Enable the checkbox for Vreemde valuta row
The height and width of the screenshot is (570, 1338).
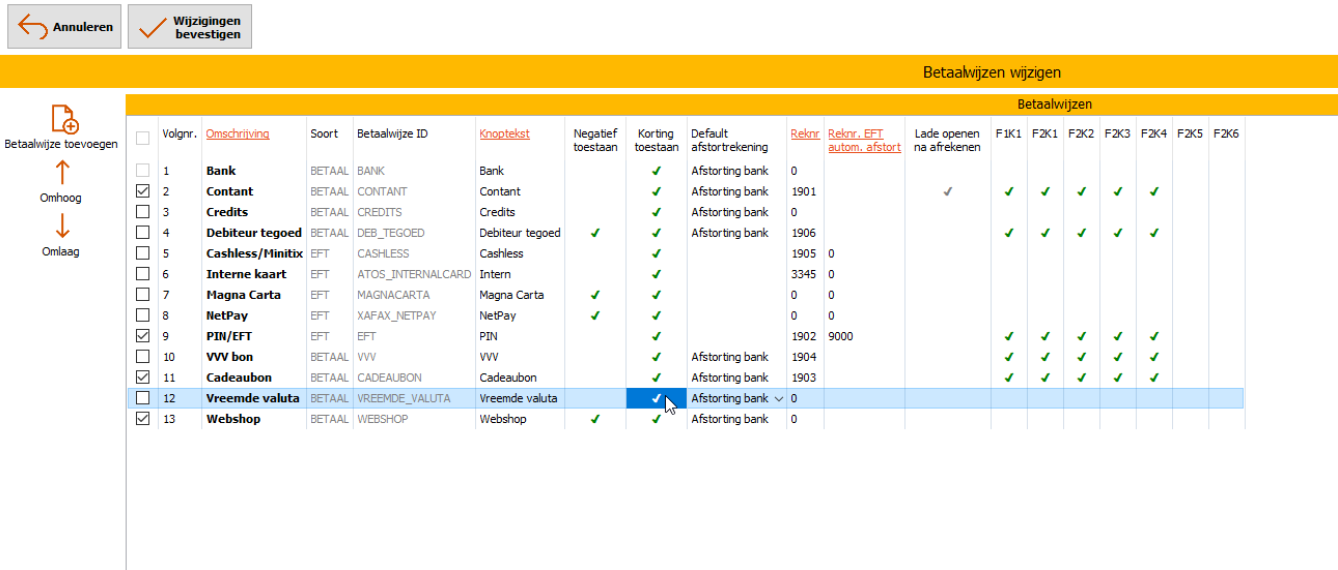[143, 398]
